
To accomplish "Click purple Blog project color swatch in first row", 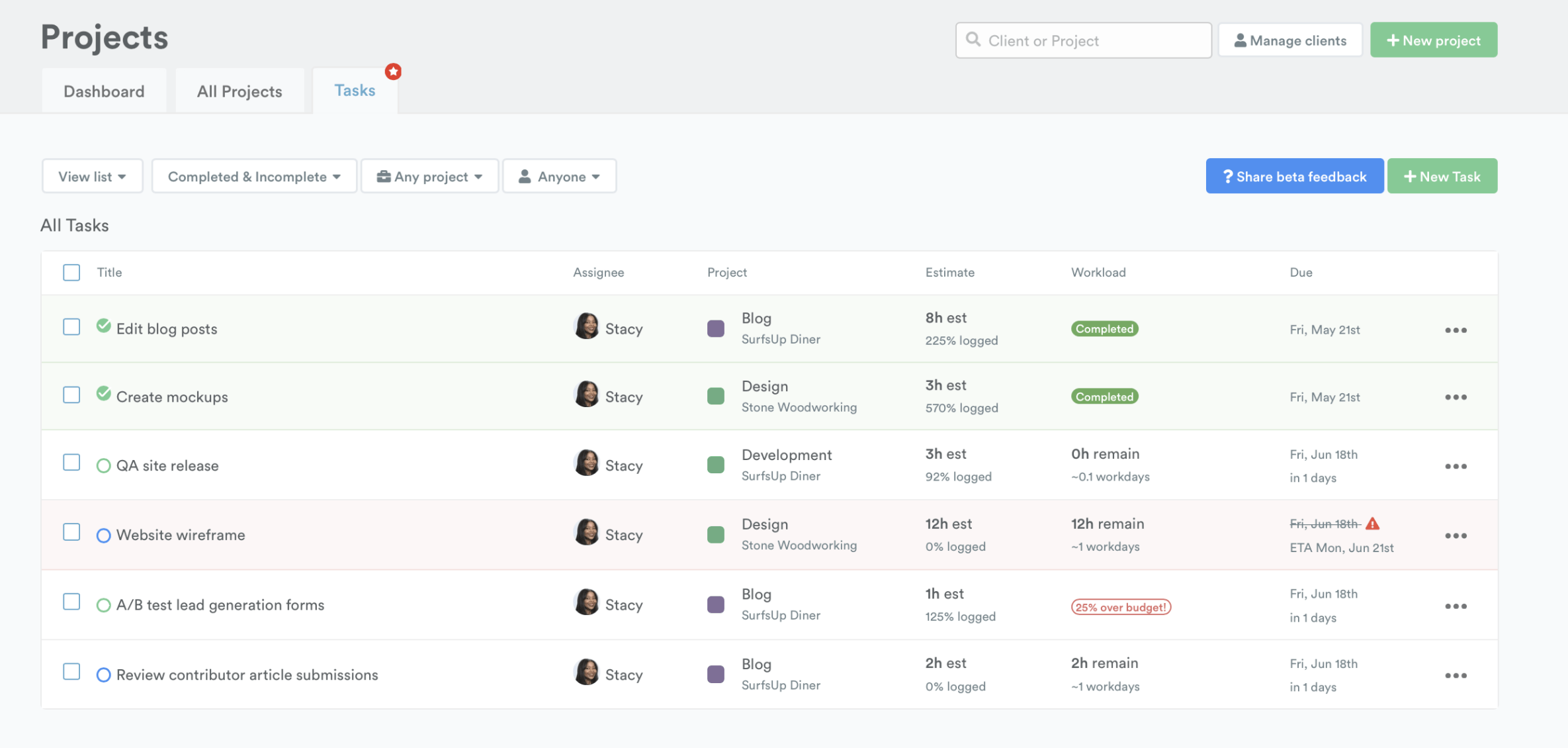I will tap(716, 328).
